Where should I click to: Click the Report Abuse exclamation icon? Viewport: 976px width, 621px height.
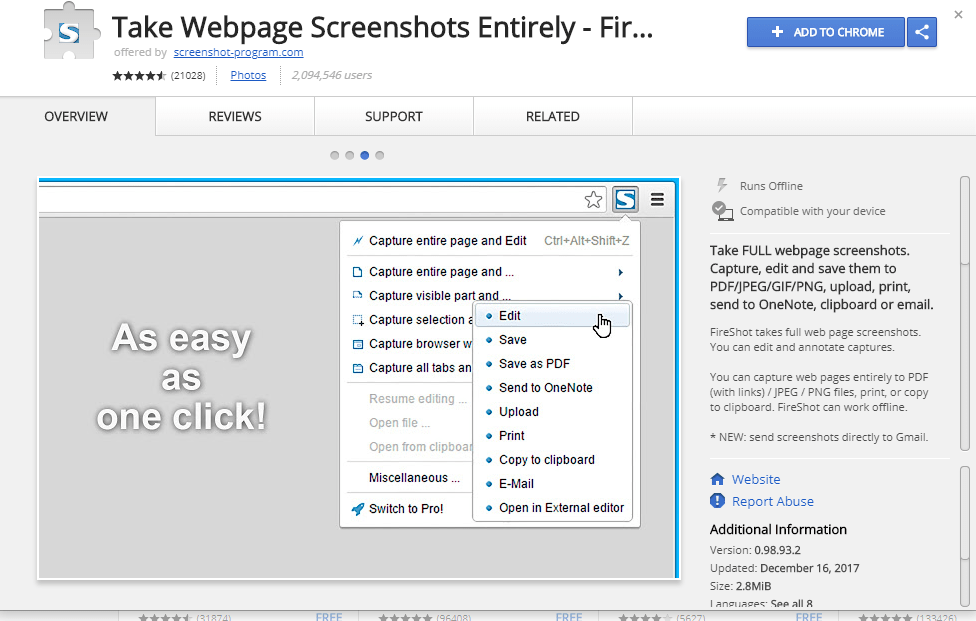pos(718,501)
